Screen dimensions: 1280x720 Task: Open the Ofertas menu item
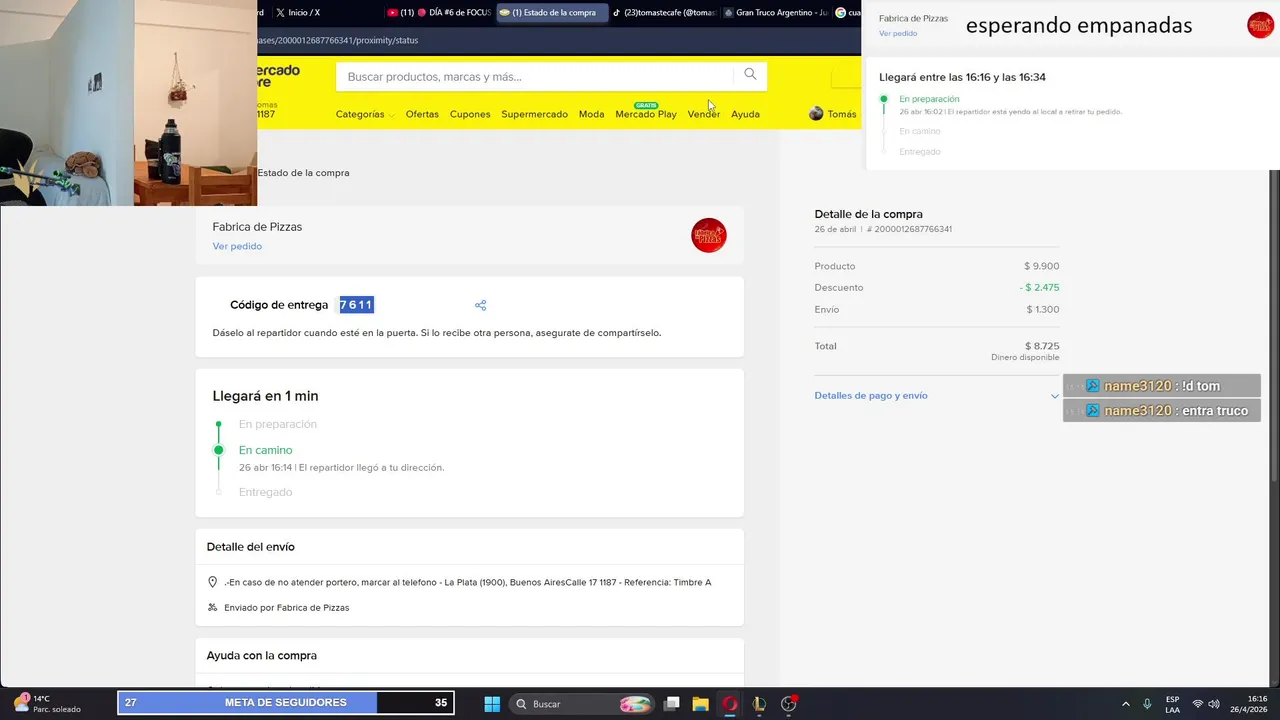click(x=422, y=114)
